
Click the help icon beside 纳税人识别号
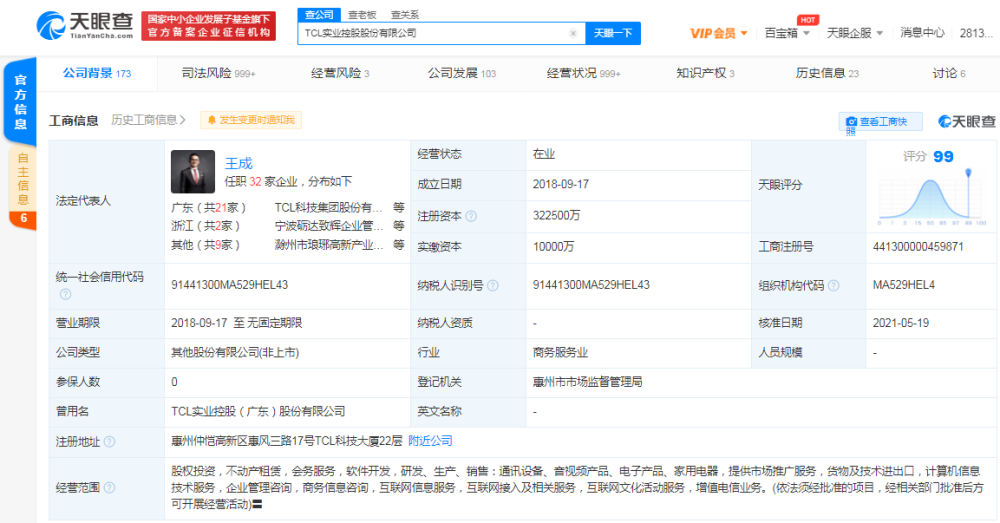[494, 286]
